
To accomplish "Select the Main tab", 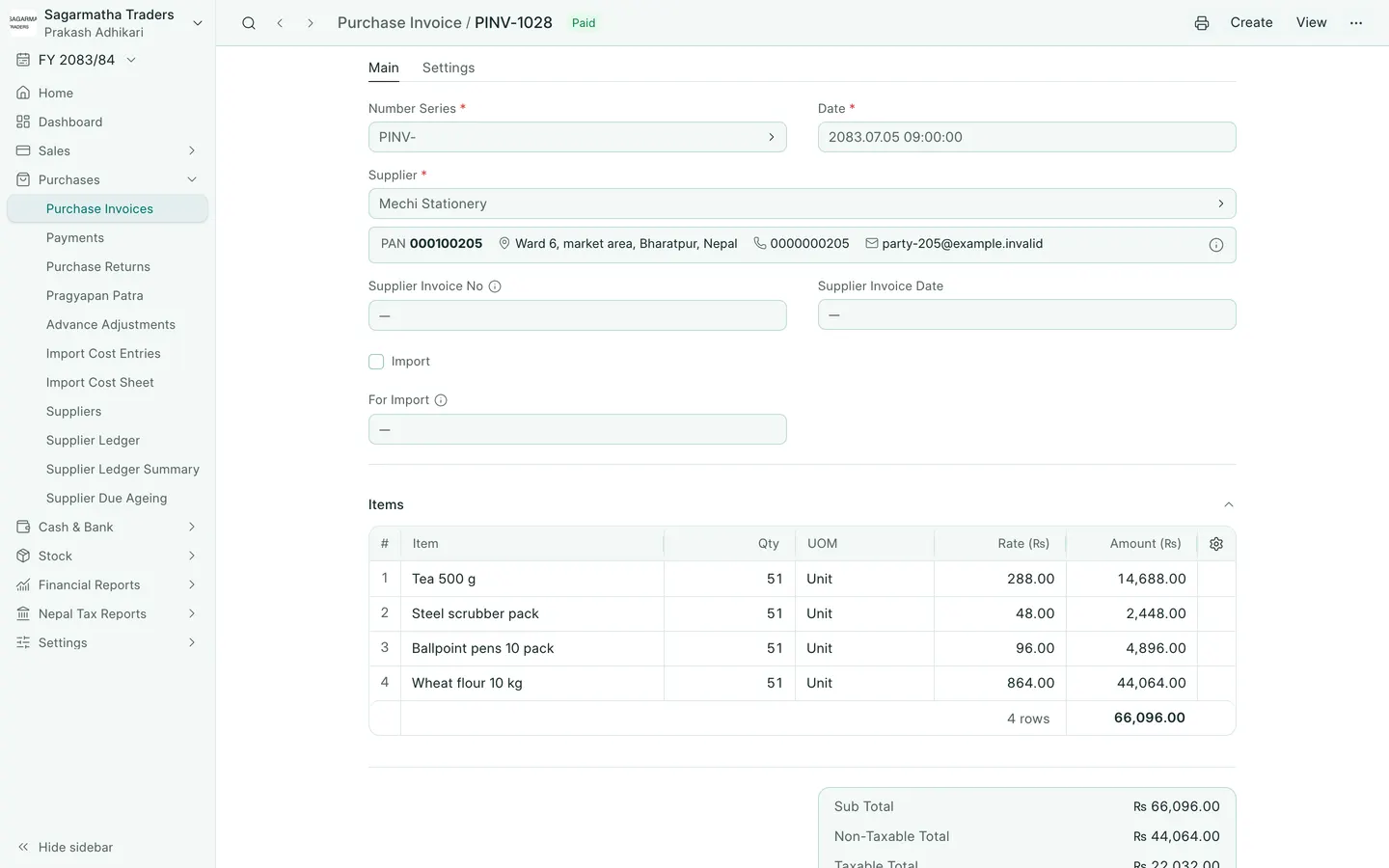I will click(384, 68).
